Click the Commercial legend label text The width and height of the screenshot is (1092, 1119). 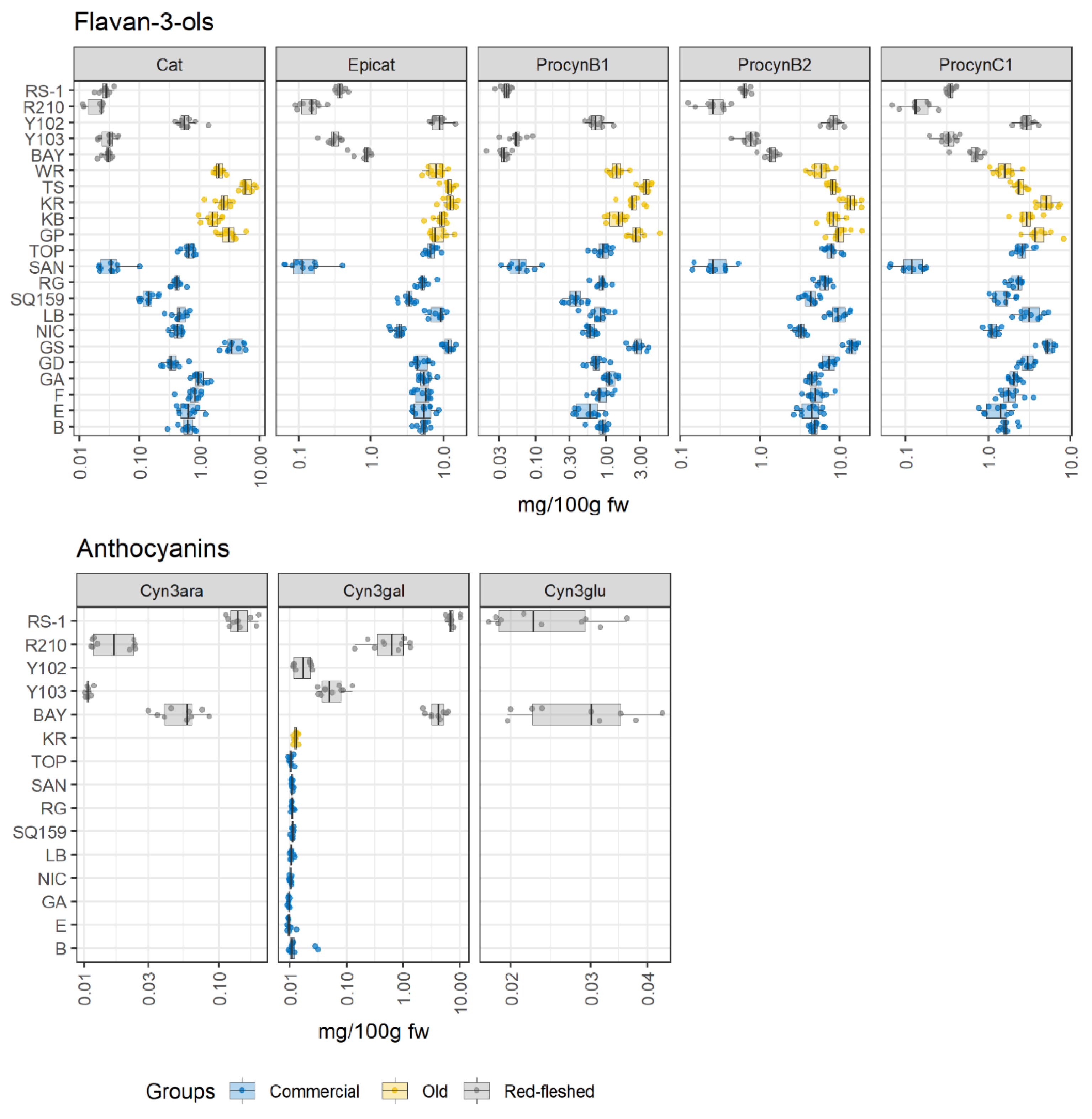coord(314,1091)
